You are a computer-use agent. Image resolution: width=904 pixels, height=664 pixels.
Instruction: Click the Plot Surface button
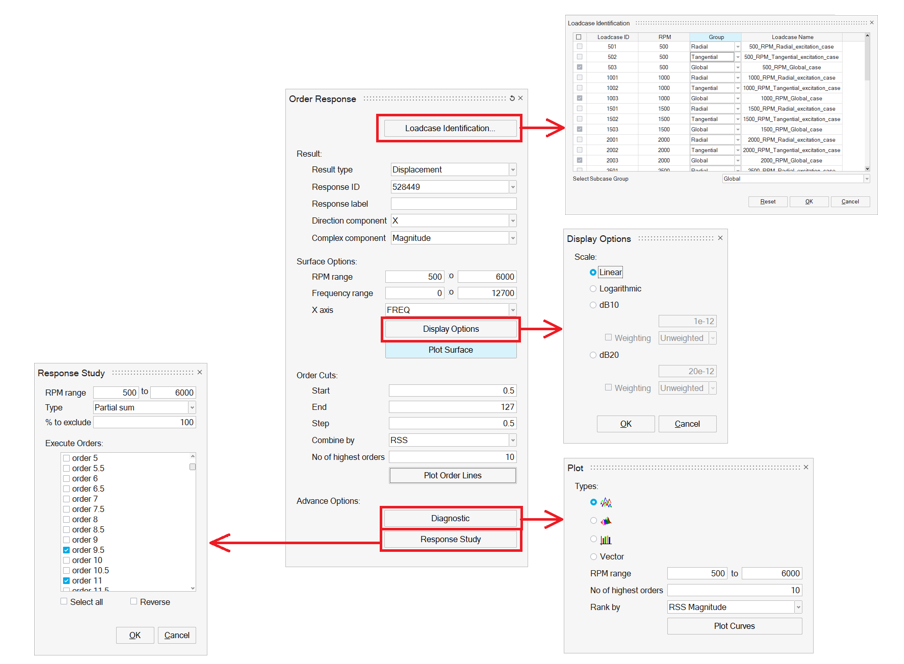[x=451, y=350]
